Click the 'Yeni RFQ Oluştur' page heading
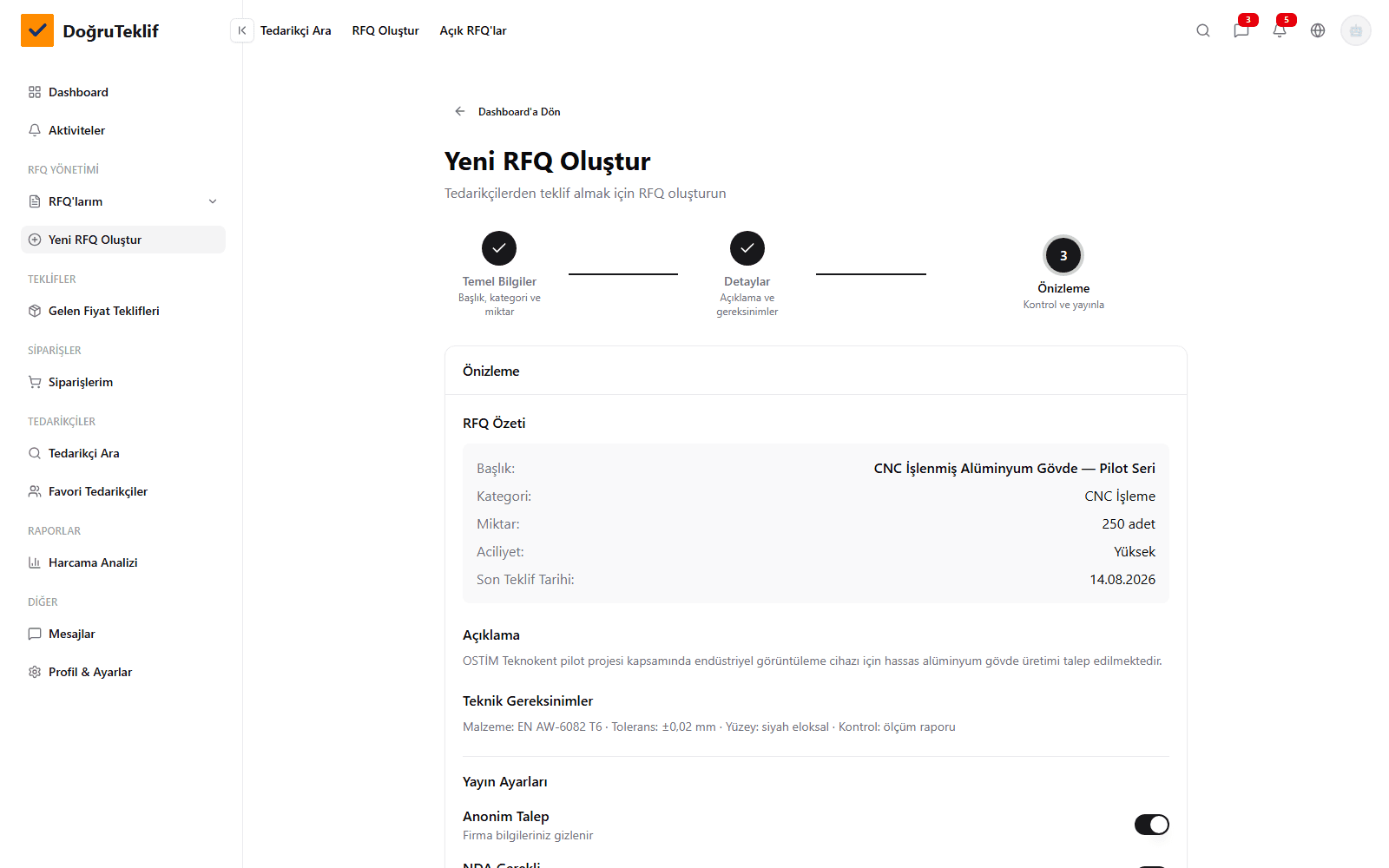The width and height of the screenshot is (1389, 868). coord(547,161)
